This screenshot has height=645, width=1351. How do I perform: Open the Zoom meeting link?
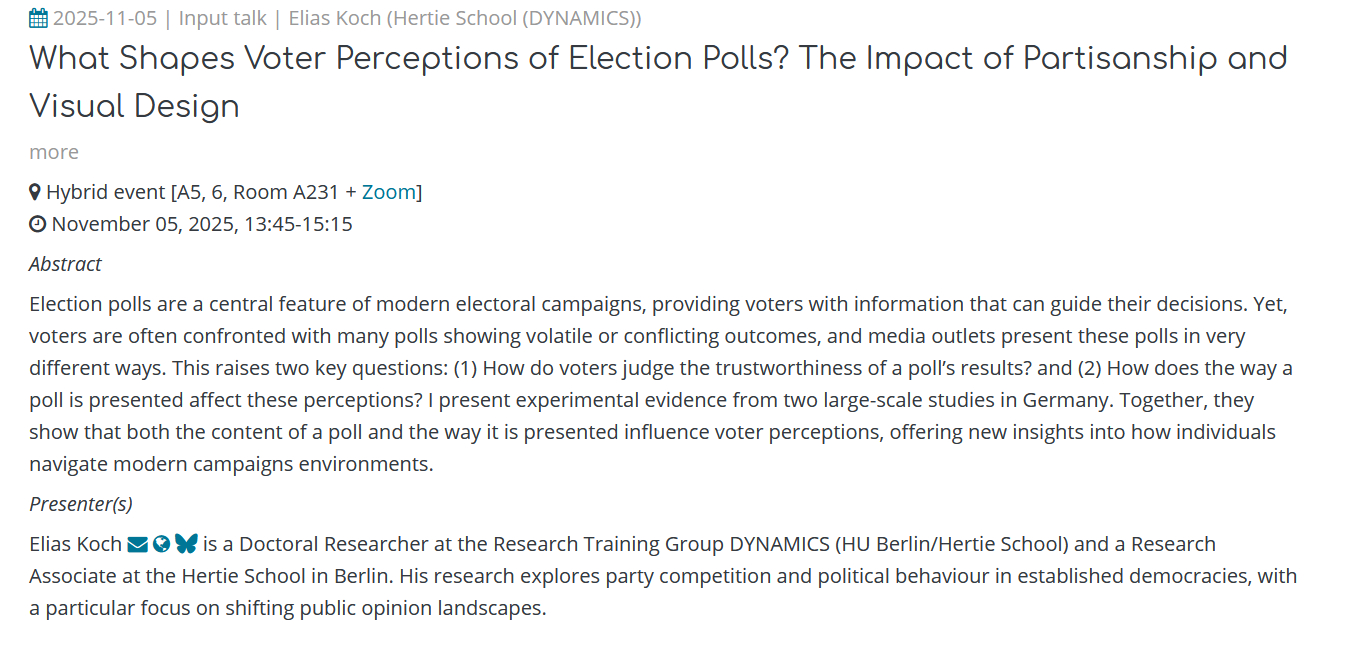tap(388, 192)
